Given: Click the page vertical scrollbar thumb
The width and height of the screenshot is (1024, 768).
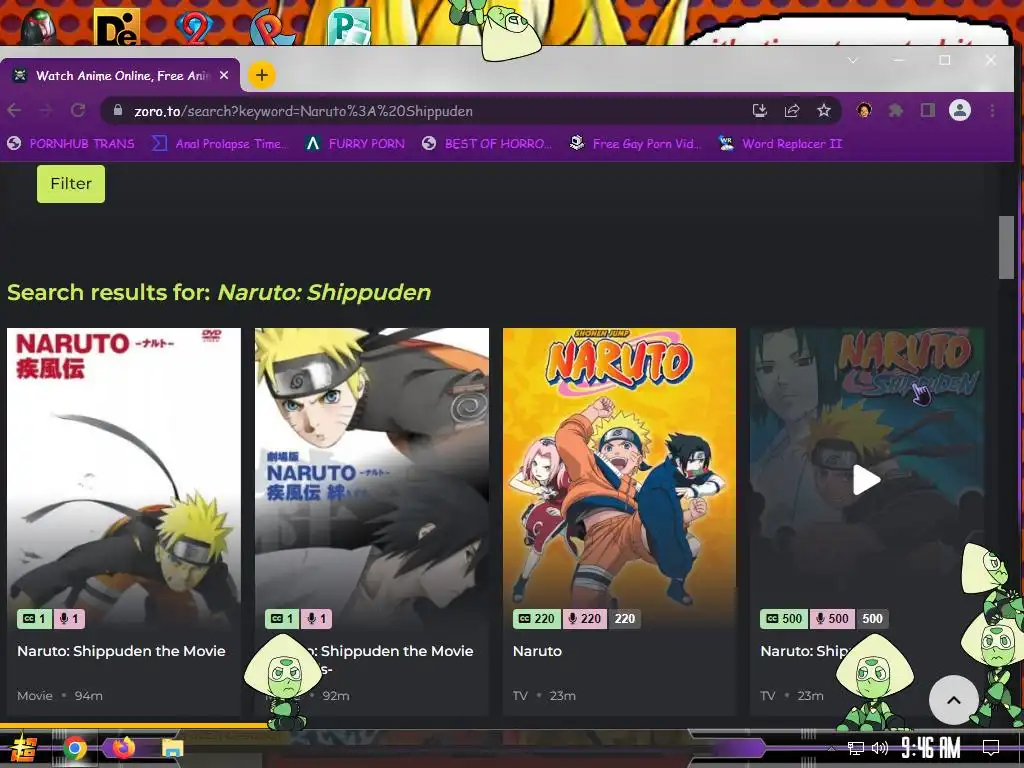Looking at the screenshot, I should point(1006,247).
